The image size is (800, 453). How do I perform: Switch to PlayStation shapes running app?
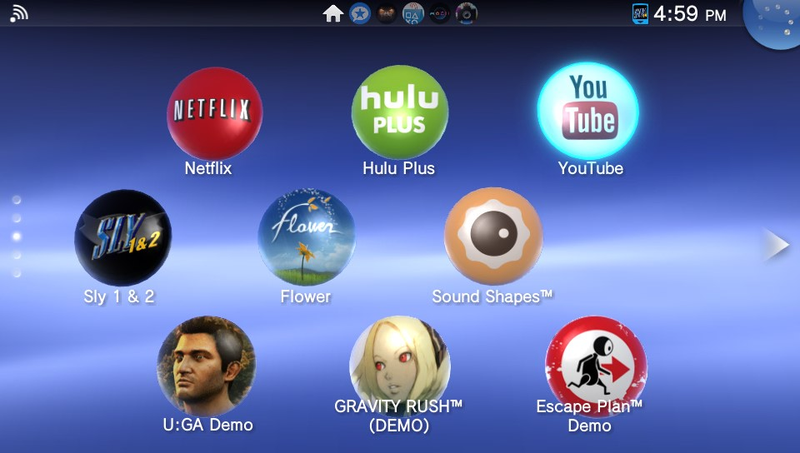tap(413, 14)
